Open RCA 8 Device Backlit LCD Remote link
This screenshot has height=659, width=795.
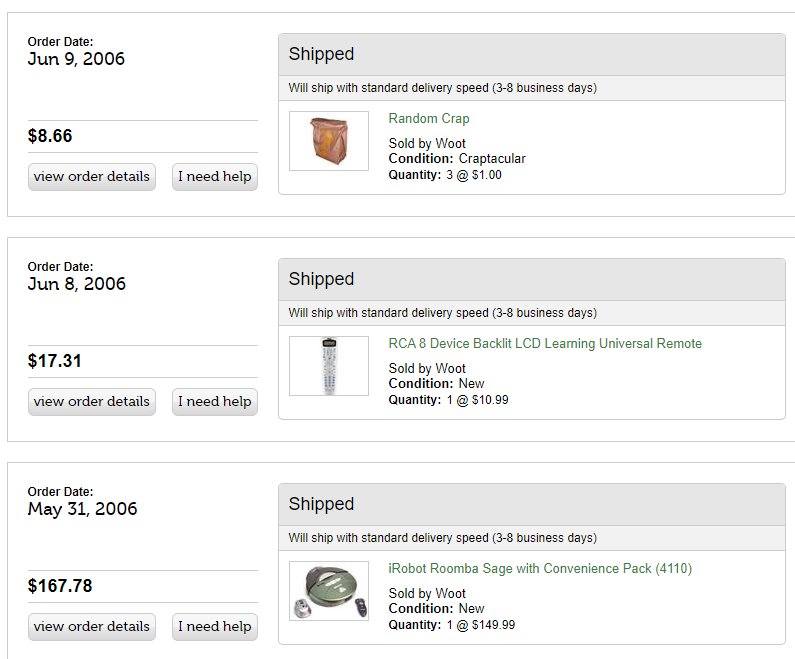pyautogui.click(x=545, y=344)
